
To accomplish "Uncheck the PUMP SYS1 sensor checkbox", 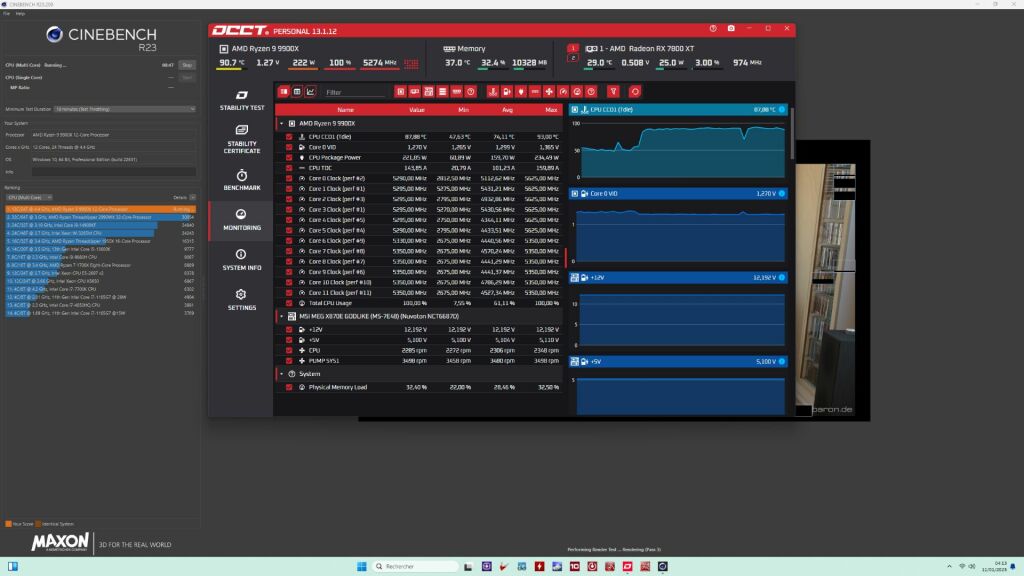I will point(289,360).
